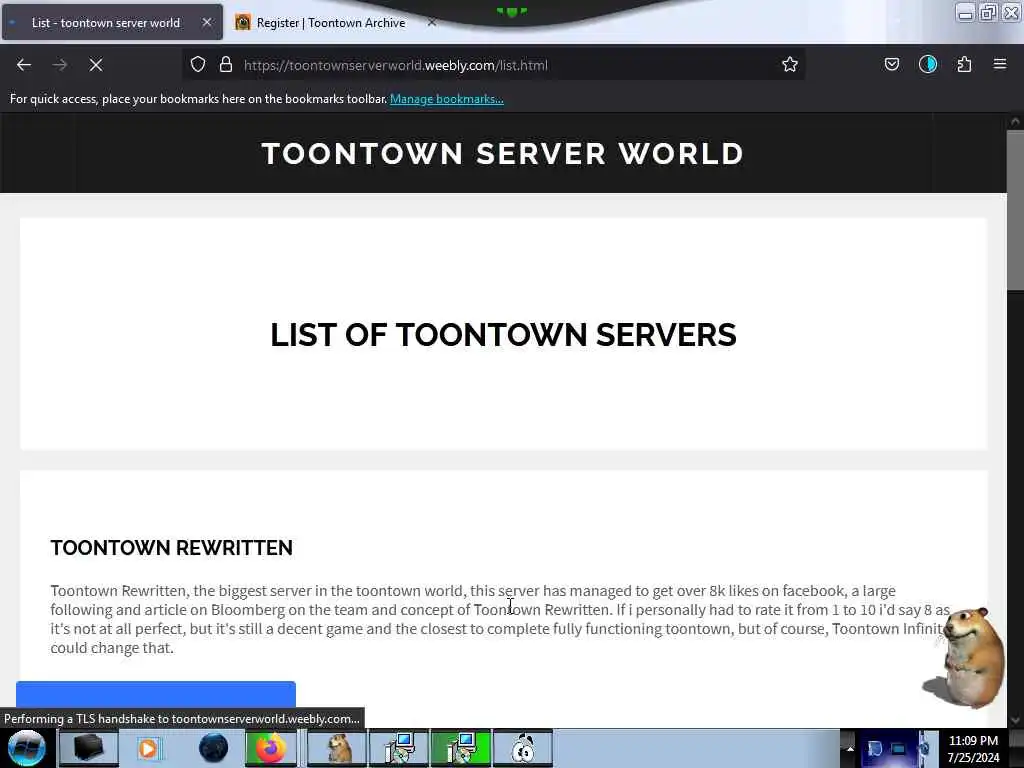This screenshot has height=768, width=1024.
Task: View site security via padlock icon
Action: 226,64
